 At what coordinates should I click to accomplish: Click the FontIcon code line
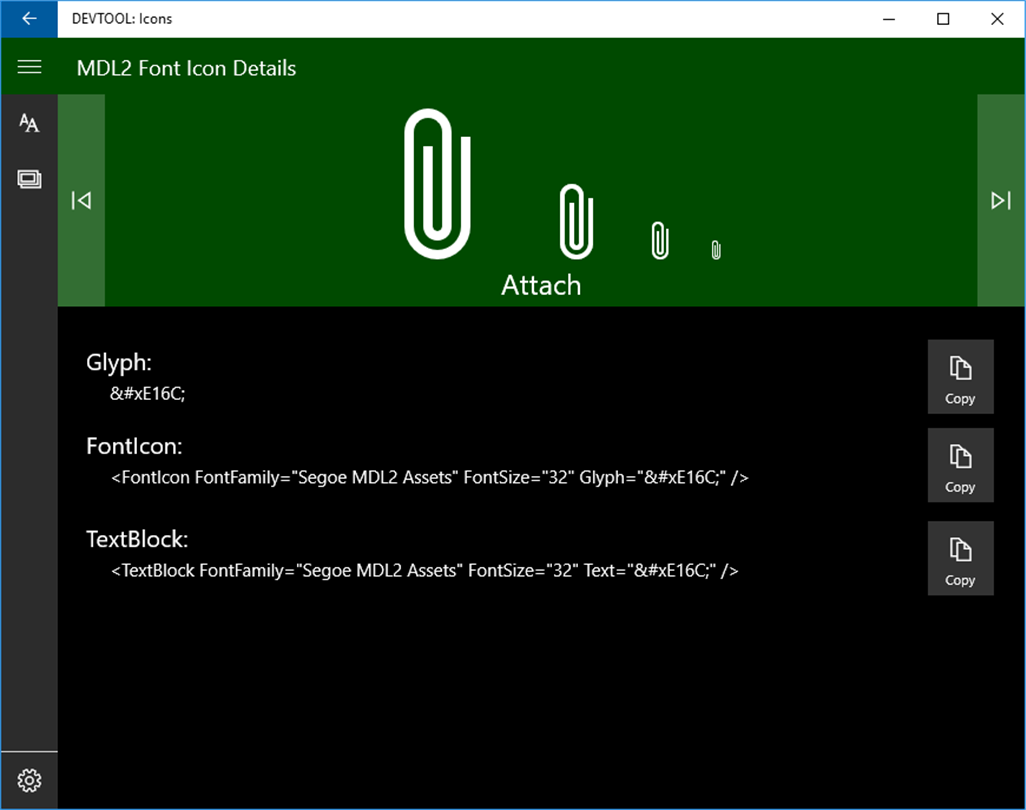tap(429, 478)
